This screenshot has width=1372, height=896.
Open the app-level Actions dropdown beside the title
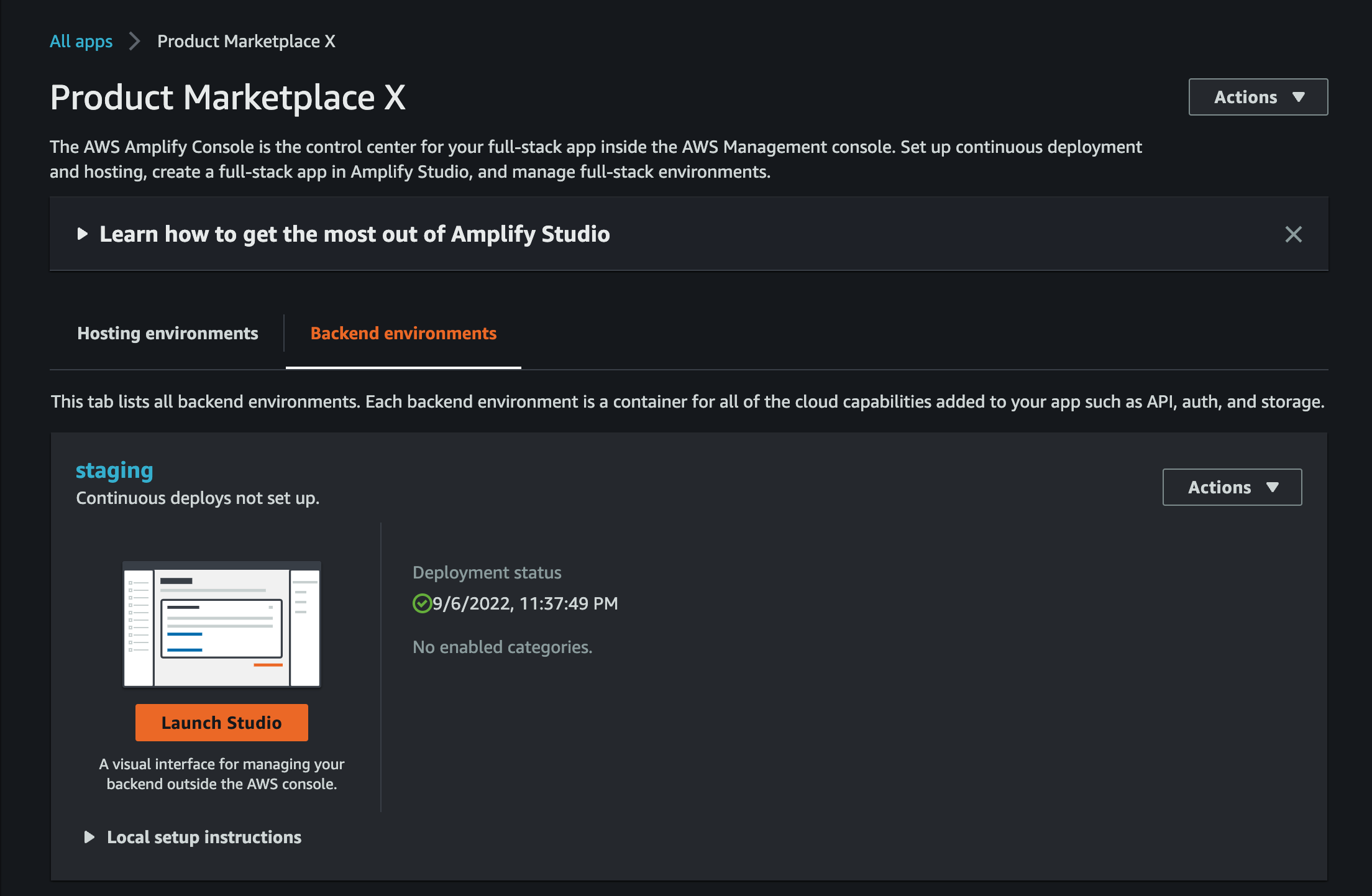click(1258, 97)
